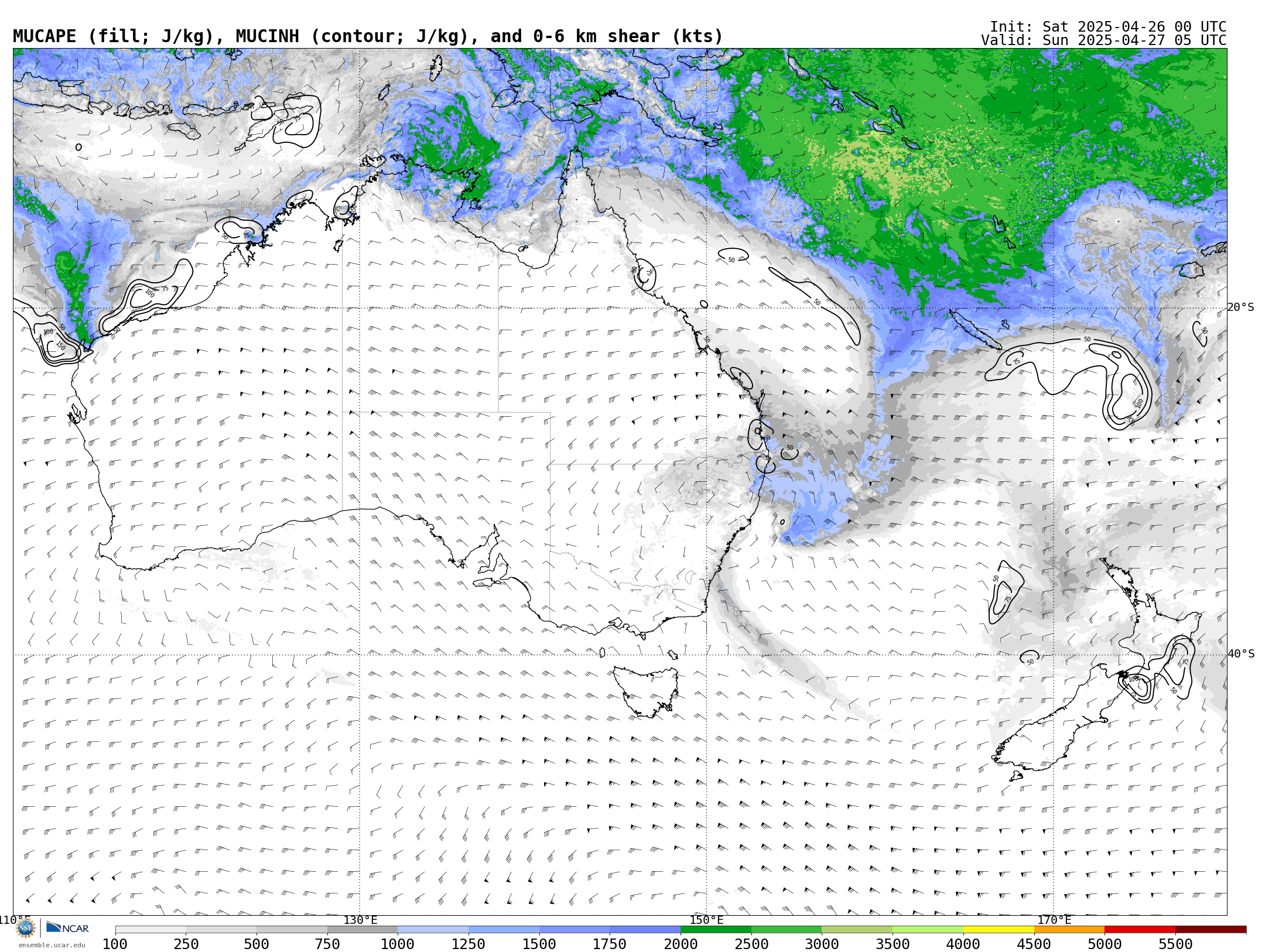Pick the lightest gray 100–250 colorbar segment
This screenshot has width=1265, height=952.
(151, 930)
